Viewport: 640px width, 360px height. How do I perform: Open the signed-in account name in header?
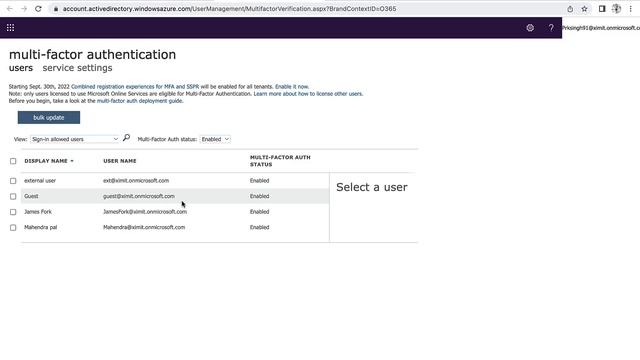pos(601,28)
